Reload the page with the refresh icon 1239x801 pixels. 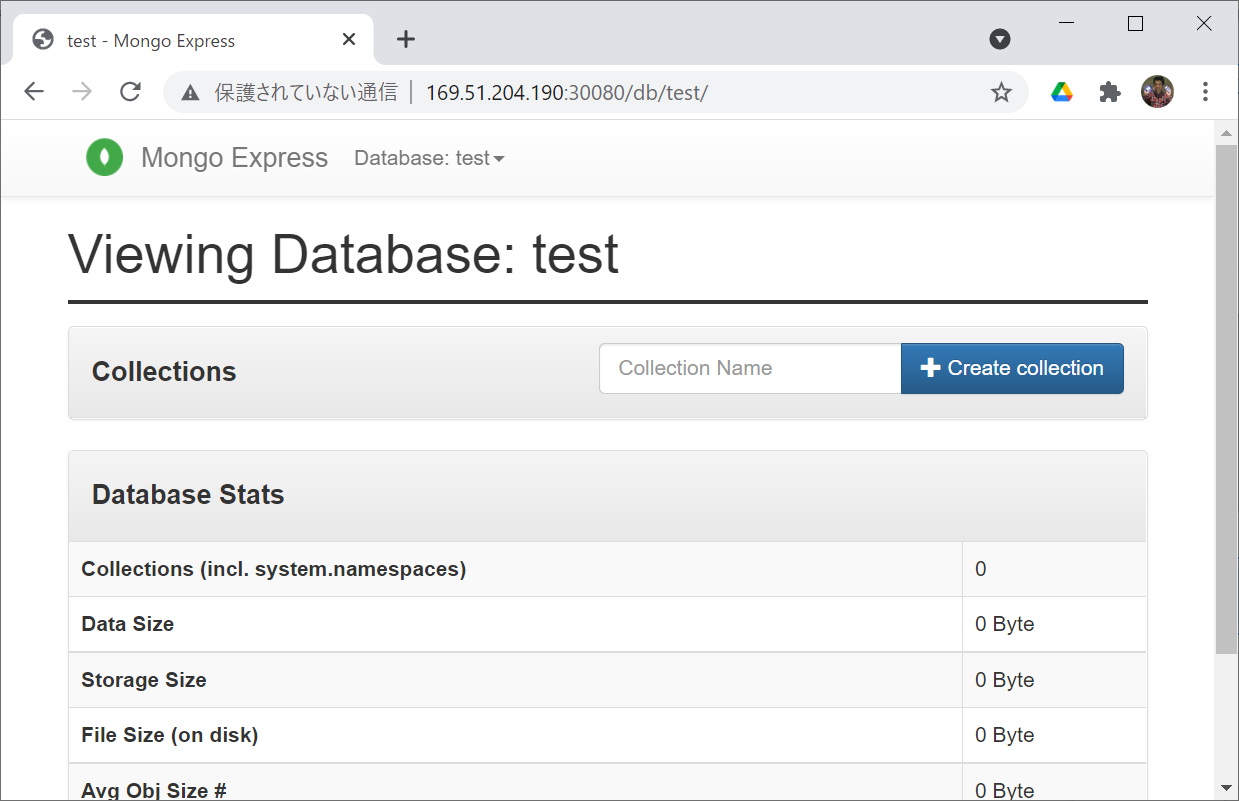coord(130,92)
